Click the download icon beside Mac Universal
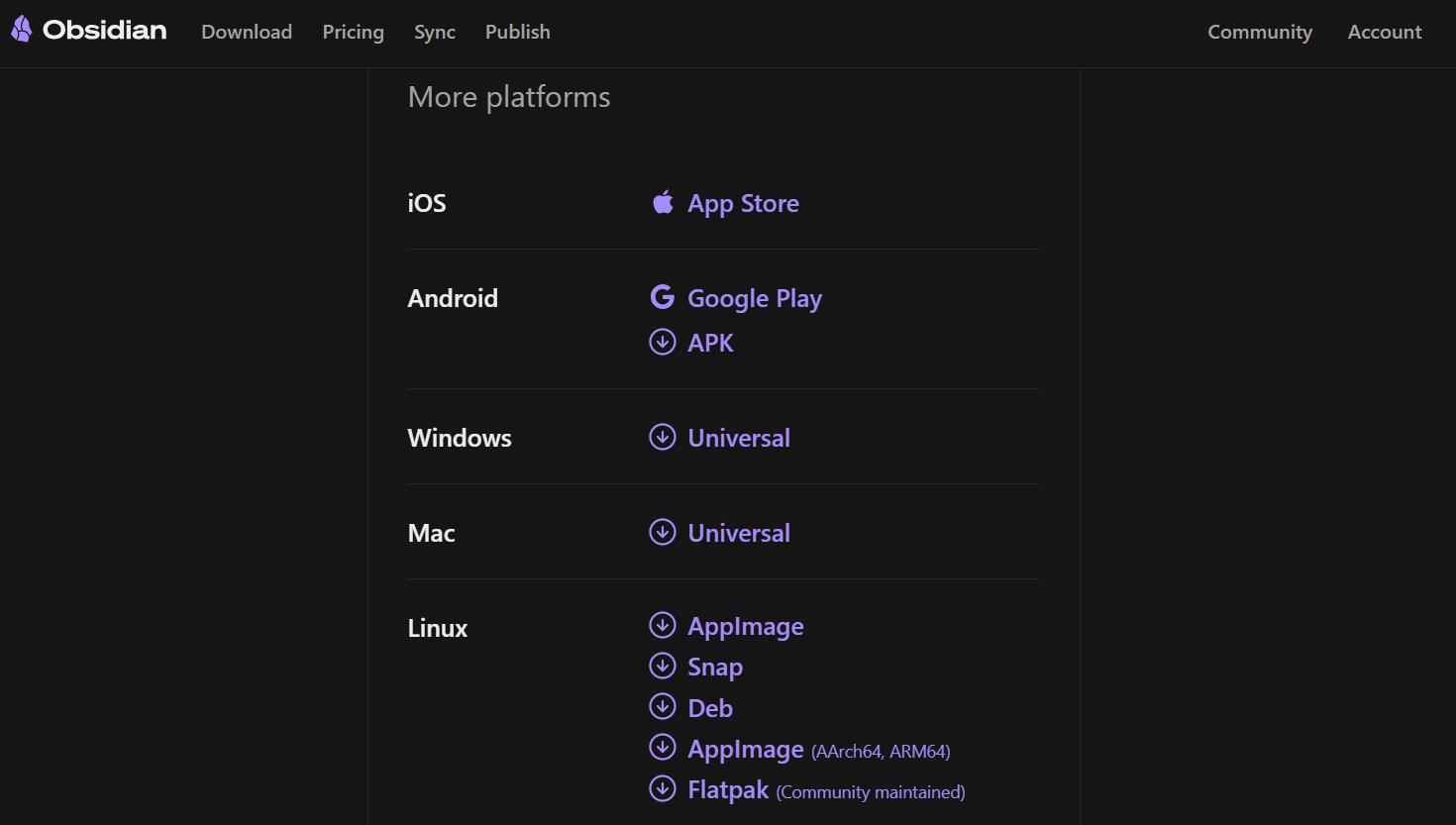This screenshot has height=825, width=1456. (662, 532)
